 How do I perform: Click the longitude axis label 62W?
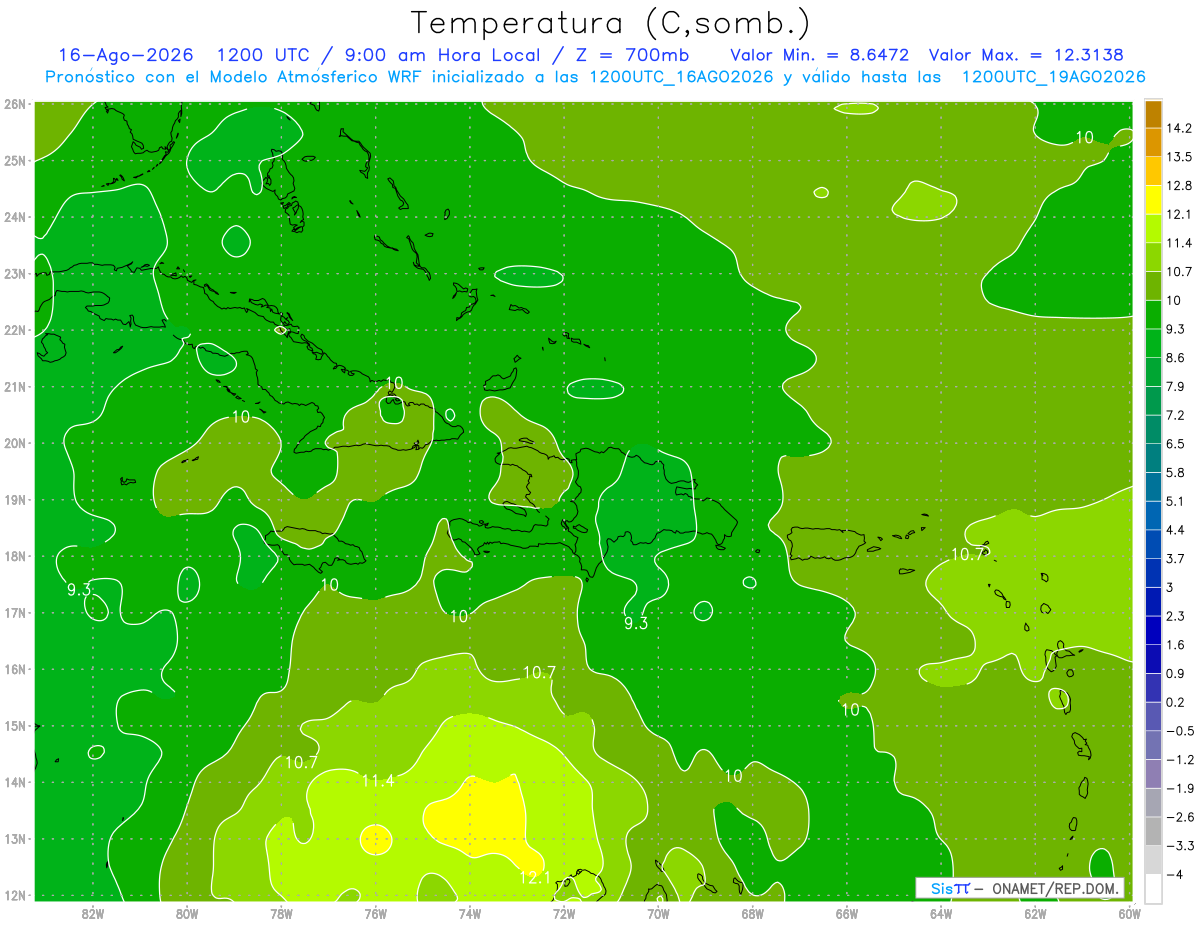(1035, 913)
